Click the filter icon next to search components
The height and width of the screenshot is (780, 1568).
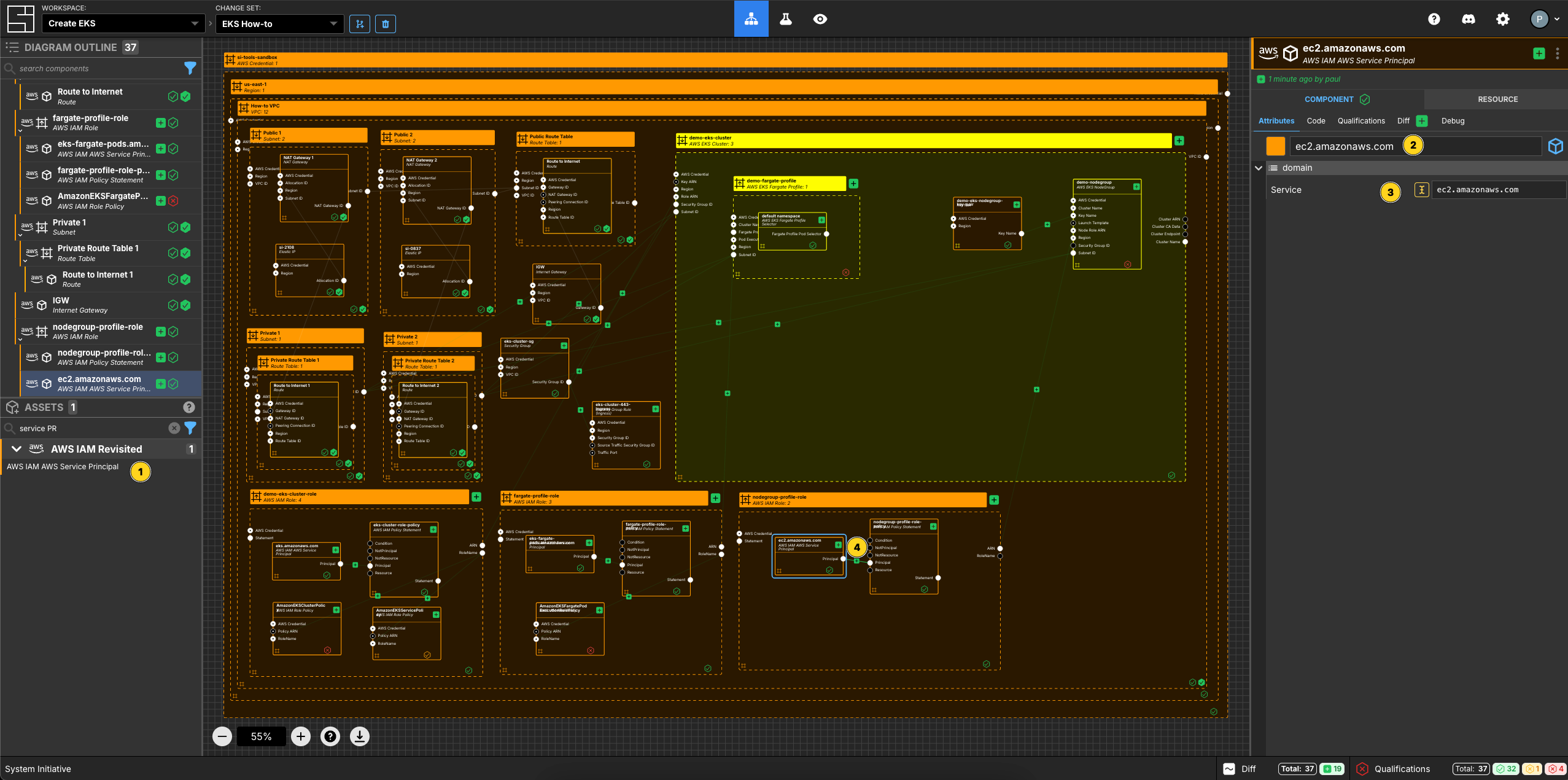192,68
